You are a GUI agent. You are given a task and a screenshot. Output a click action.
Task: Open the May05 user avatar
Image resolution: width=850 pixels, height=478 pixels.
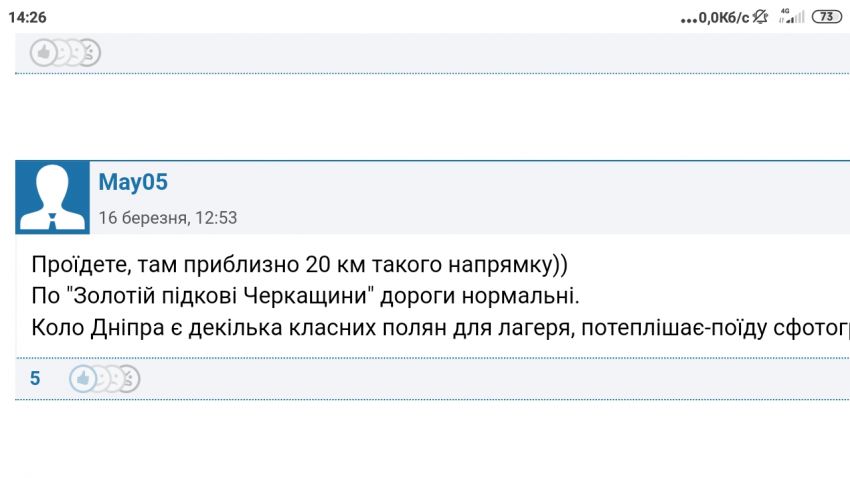coord(53,197)
